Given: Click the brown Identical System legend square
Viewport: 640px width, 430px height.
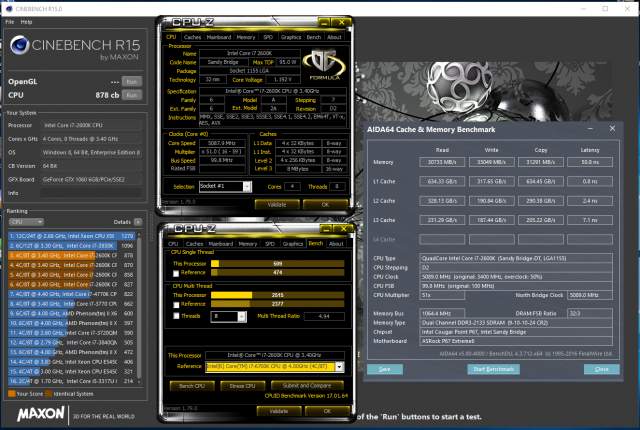Looking at the screenshot, I should coord(49,394).
